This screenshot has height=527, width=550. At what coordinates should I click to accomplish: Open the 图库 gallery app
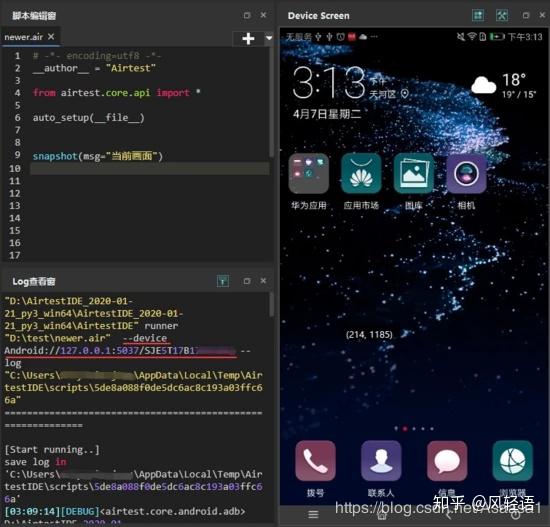pos(414,173)
